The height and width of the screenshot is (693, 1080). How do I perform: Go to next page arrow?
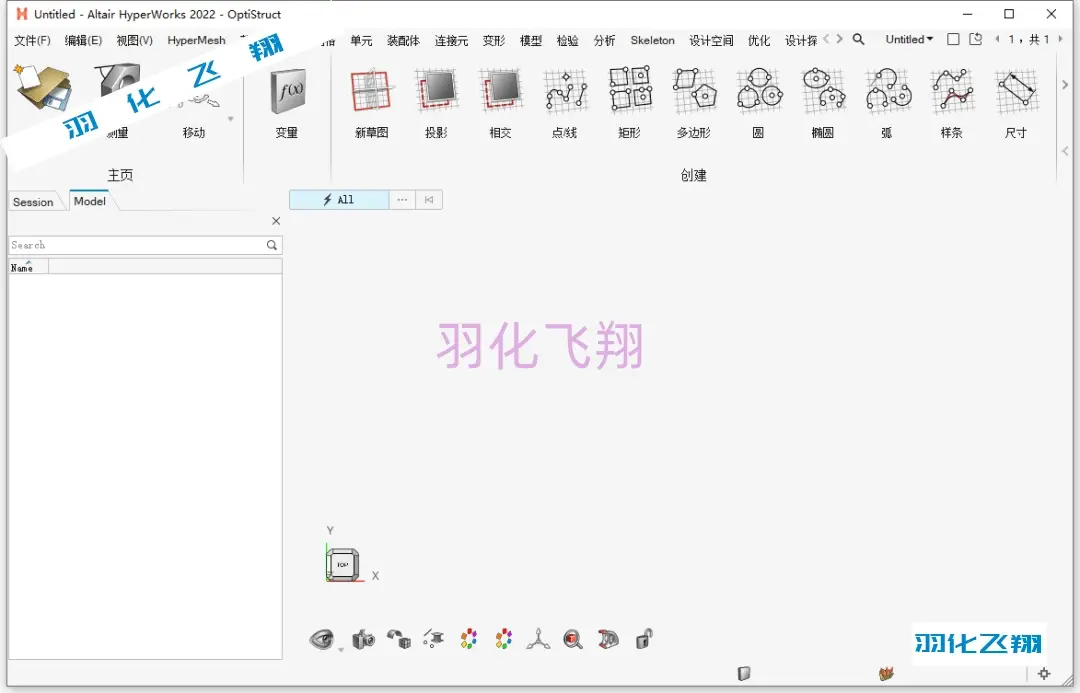click(1060, 39)
